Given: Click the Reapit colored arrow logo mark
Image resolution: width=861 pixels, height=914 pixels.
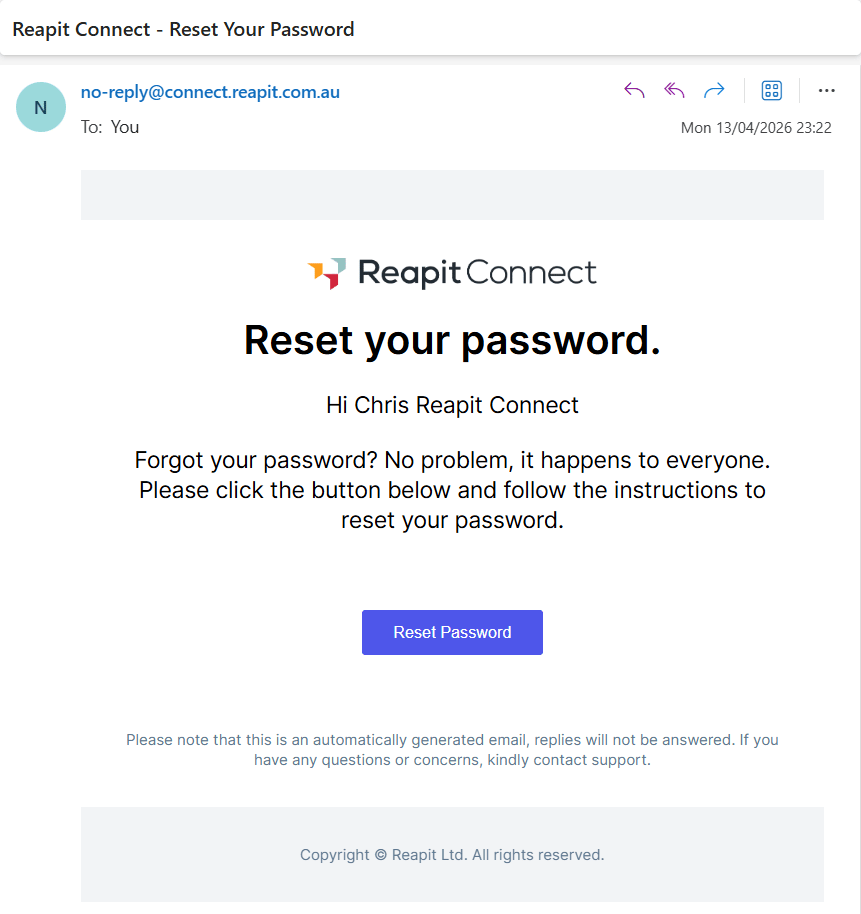Looking at the screenshot, I should coord(327,273).
